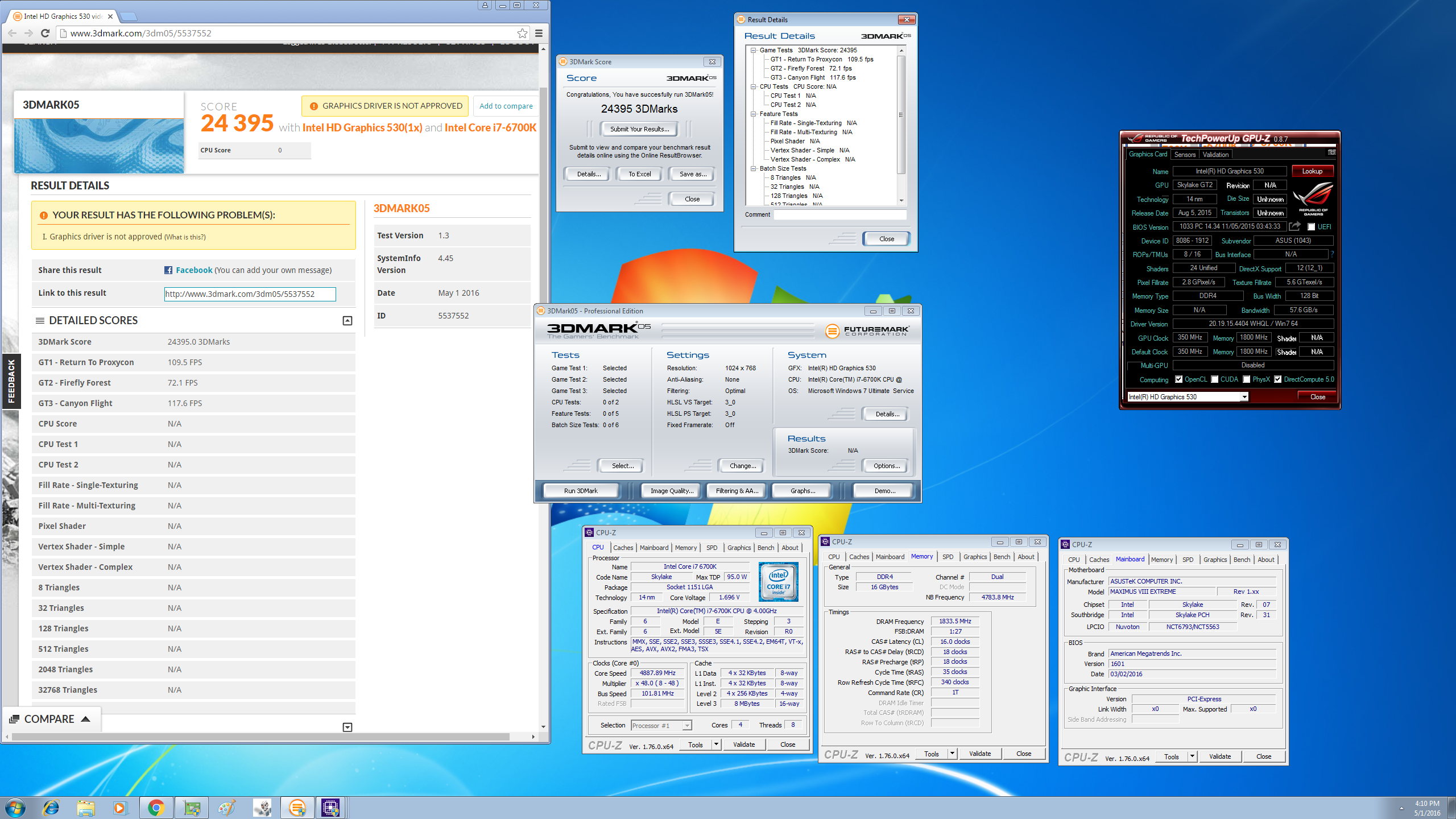Collapse the Batch Size Tests tree node
The width and height of the screenshot is (1456, 819).
point(754,168)
